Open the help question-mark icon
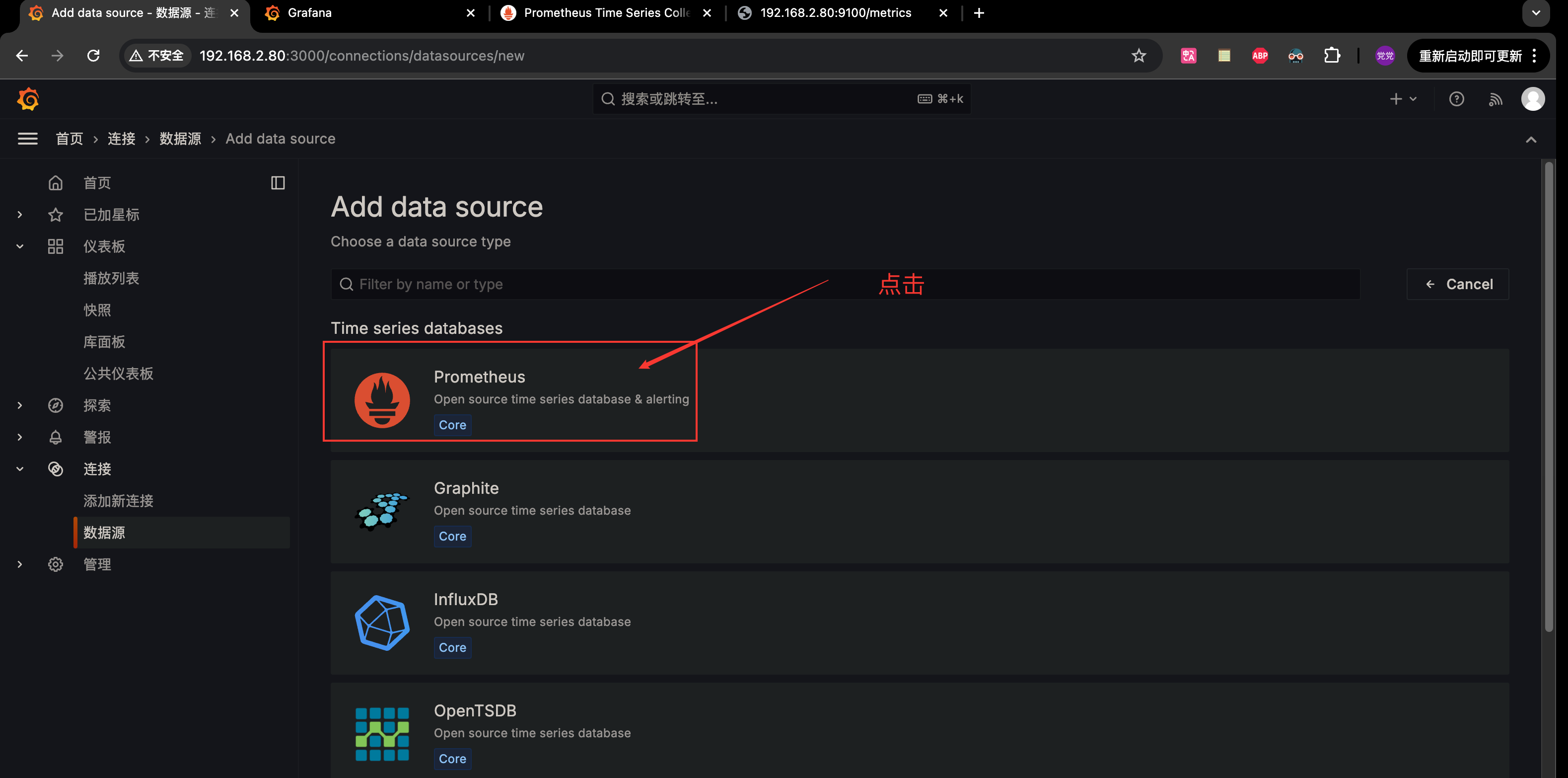Image resolution: width=1568 pixels, height=778 pixels. coord(1456,99)
